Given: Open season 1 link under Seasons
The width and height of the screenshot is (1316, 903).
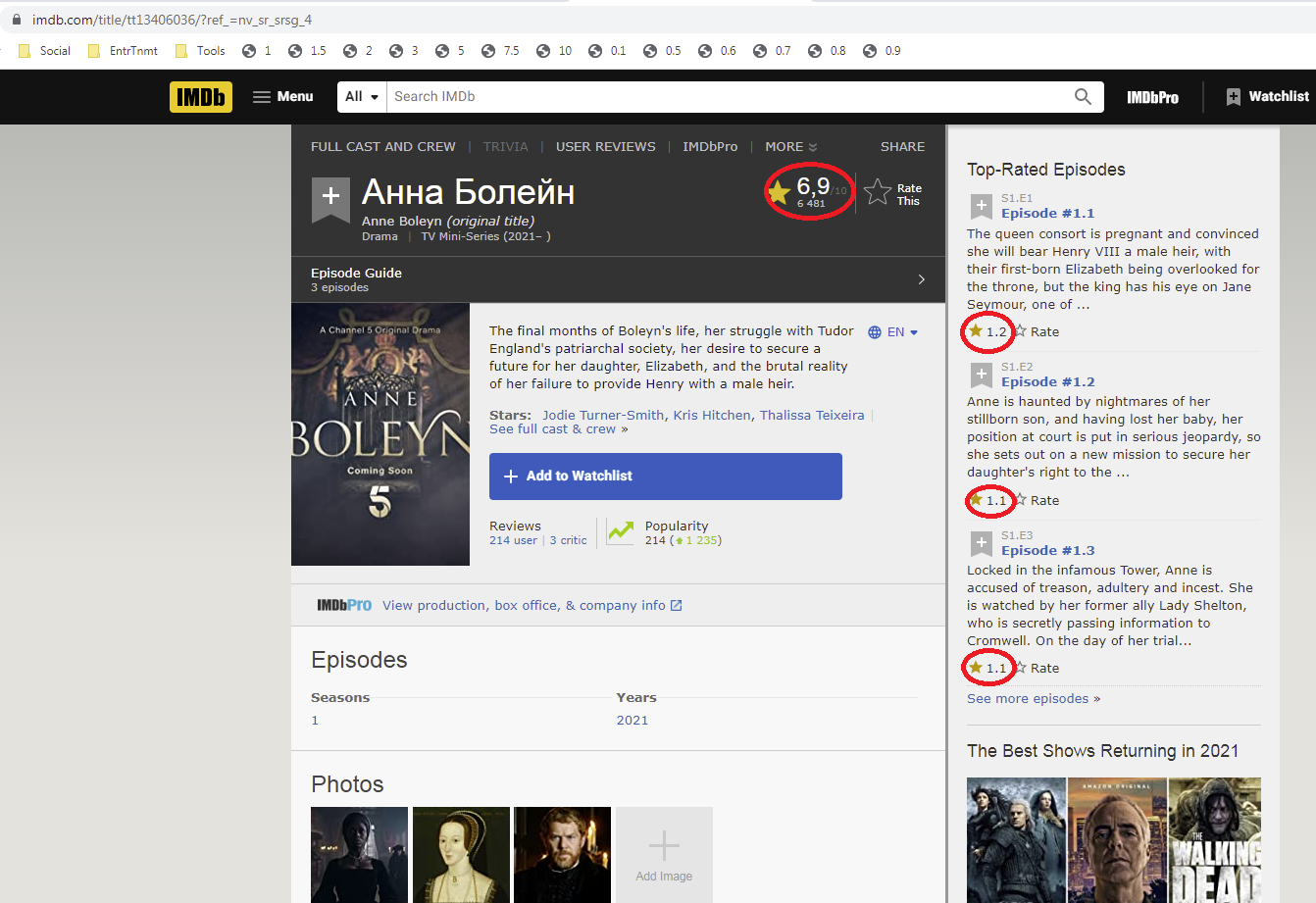Looking at the screenshot, I should coord(315,721).
